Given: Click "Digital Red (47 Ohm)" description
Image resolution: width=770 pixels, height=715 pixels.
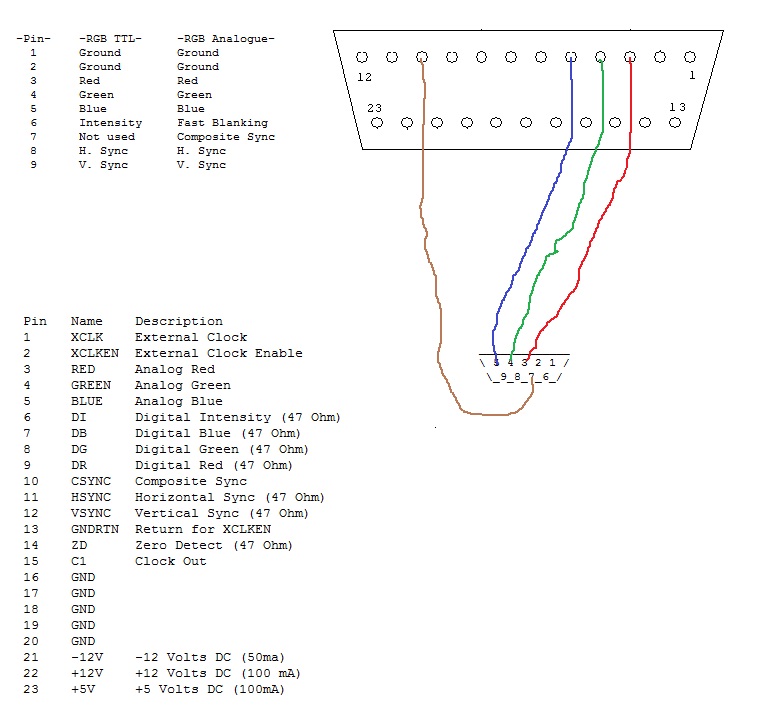Looking at the screenshot, I should (214, 466).
